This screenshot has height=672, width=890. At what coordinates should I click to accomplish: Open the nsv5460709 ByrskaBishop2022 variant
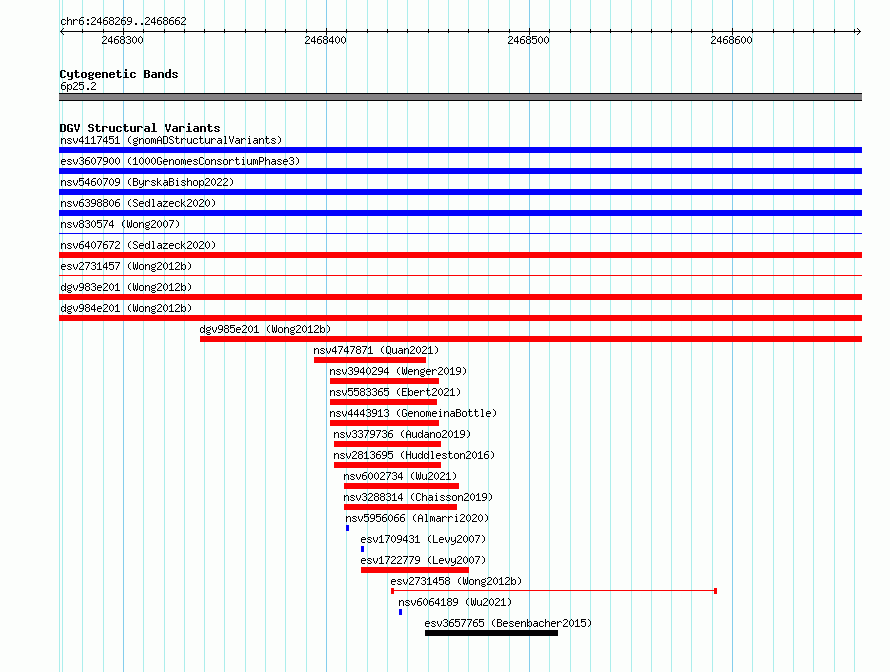point(147,182)
